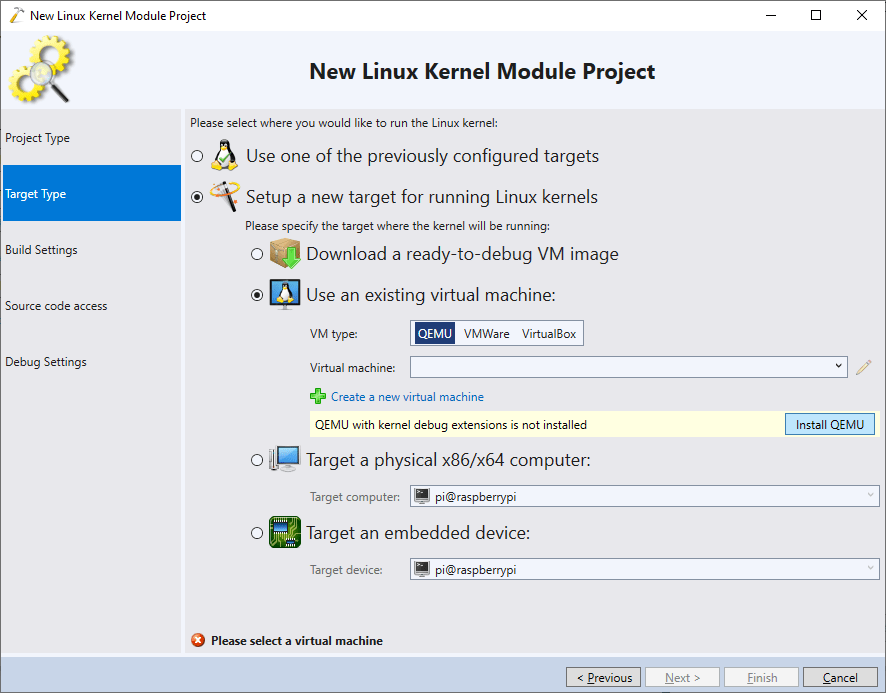This screenshot has height=693, width=886.
Task: Click the green embedded chip icon
Action: pyautogui.click(x=284, y=532)
